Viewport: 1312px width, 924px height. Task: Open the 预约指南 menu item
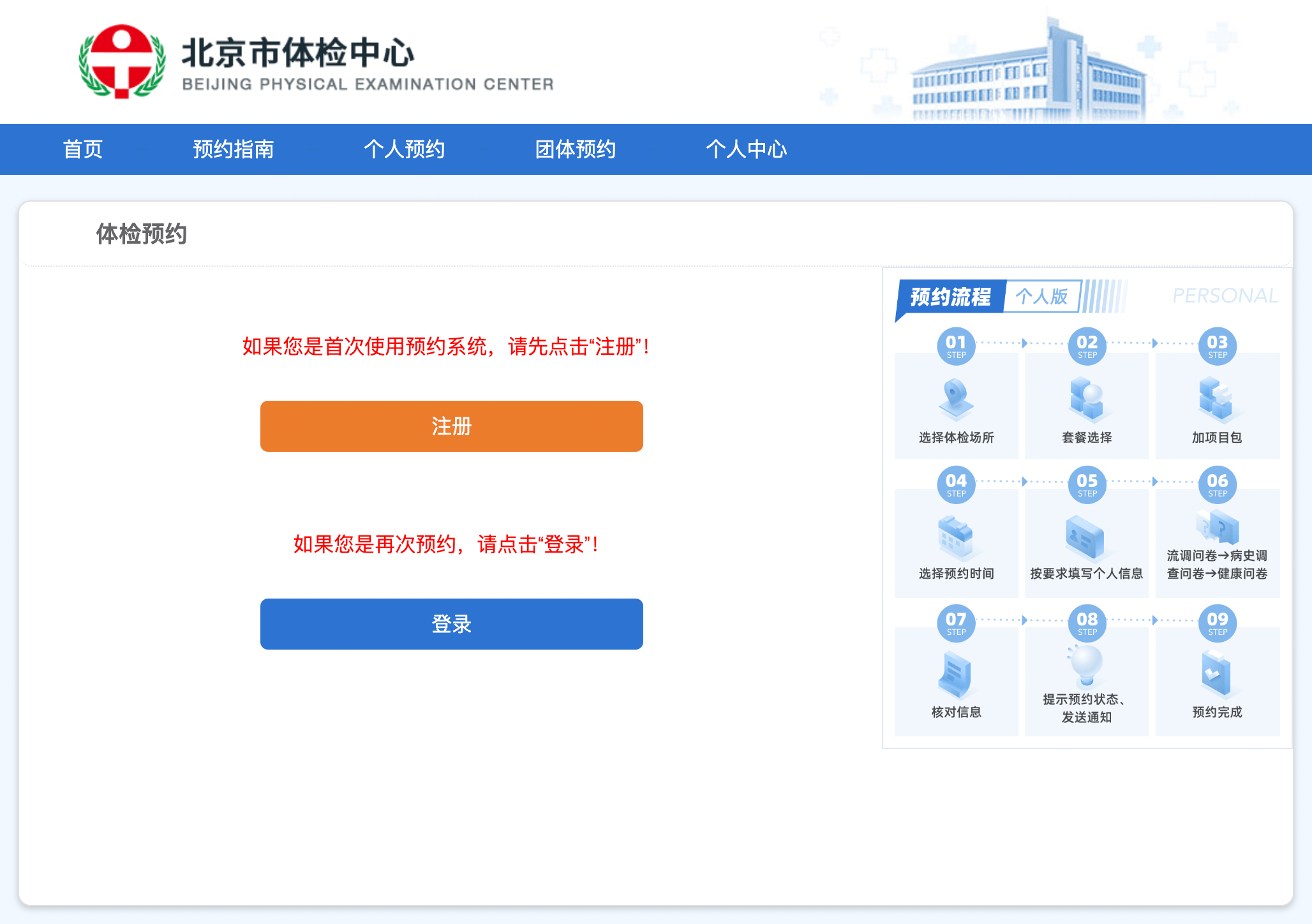click(234, 149)
